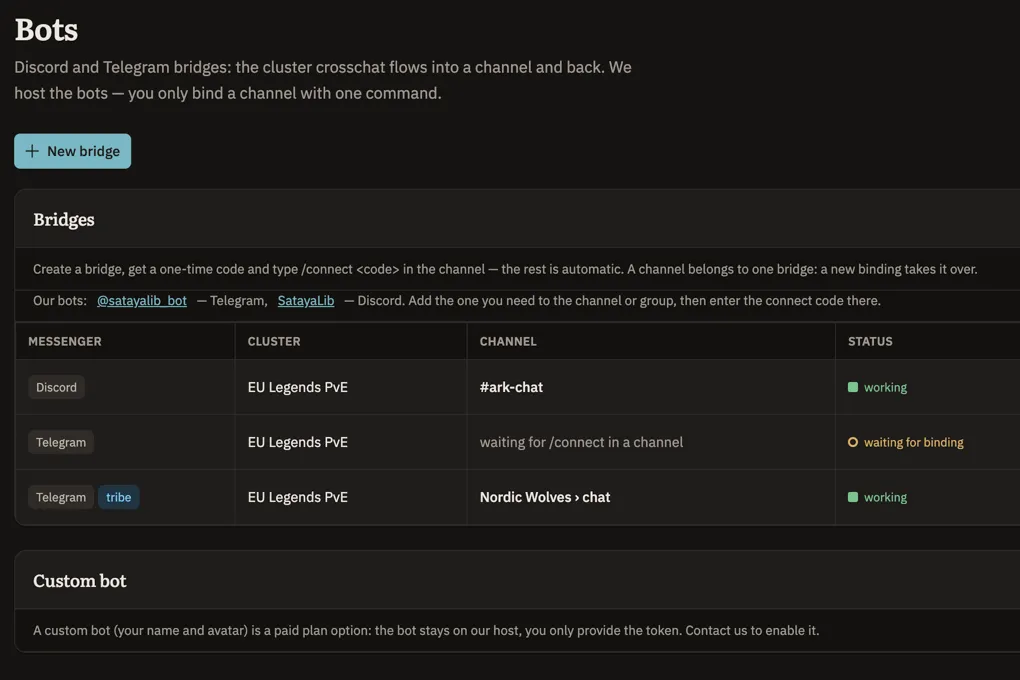
Task: Select the Telegram badge in the waiting row
Action: (x=60, y=442)
